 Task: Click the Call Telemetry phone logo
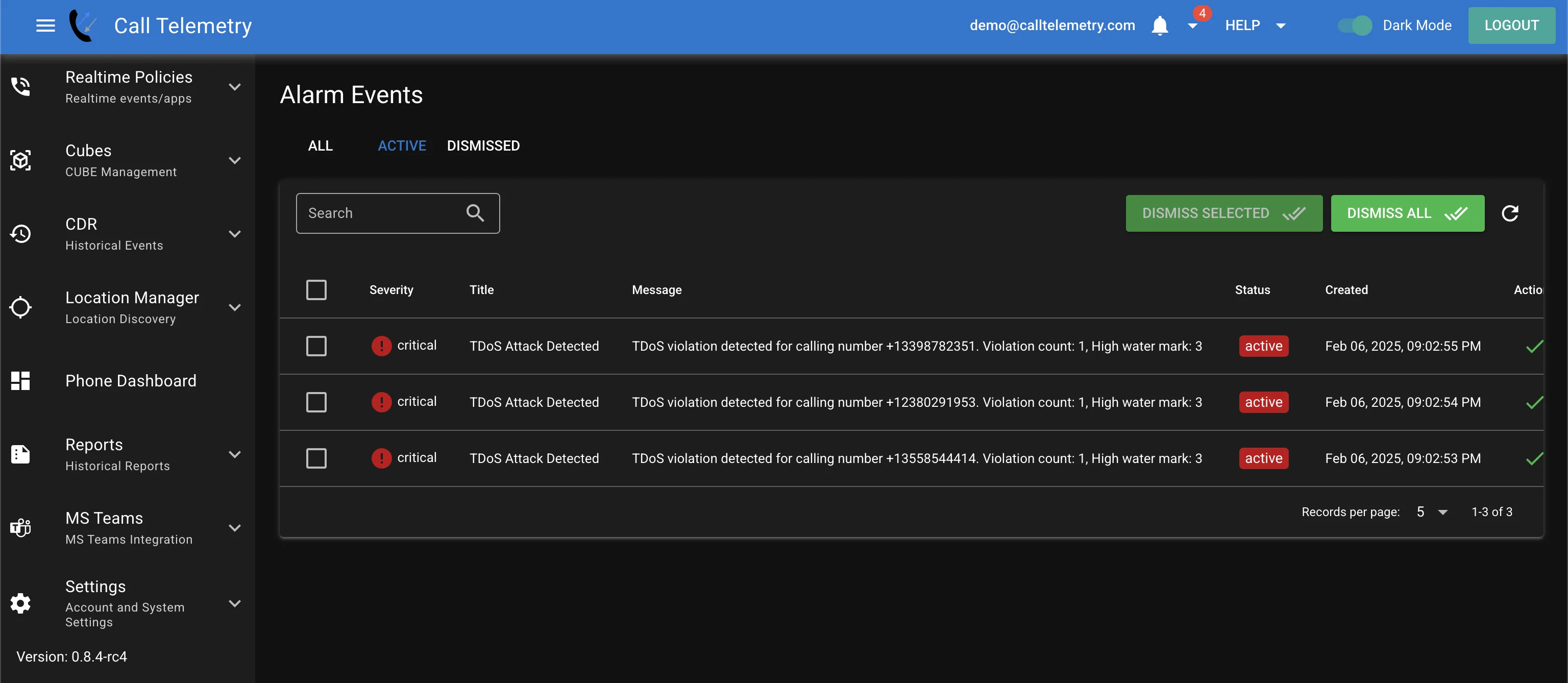[83, 26]
